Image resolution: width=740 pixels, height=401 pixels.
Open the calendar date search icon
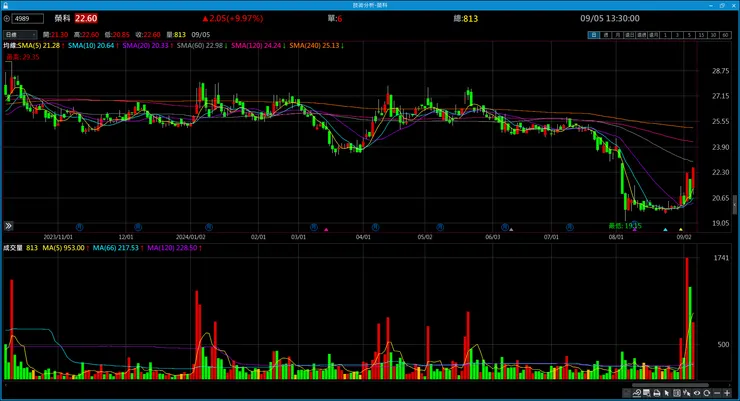click(x=647, y=393)
